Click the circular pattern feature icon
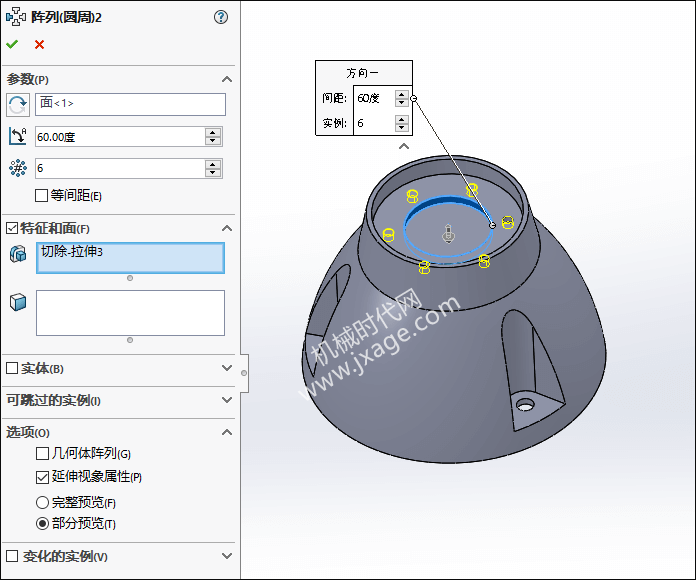696x580 pixels. [x=16, y=17]
